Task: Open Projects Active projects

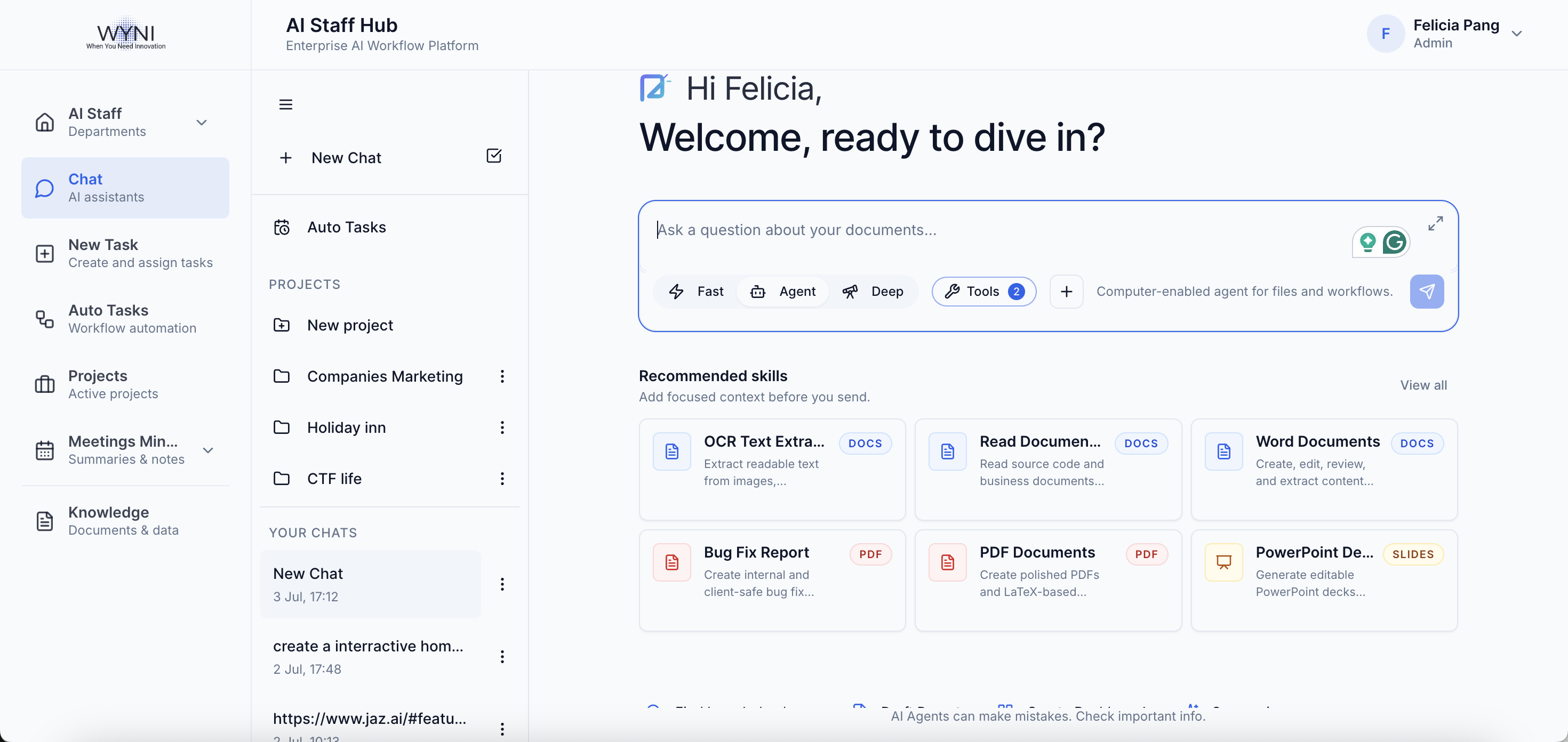Action: coord(125,384)
